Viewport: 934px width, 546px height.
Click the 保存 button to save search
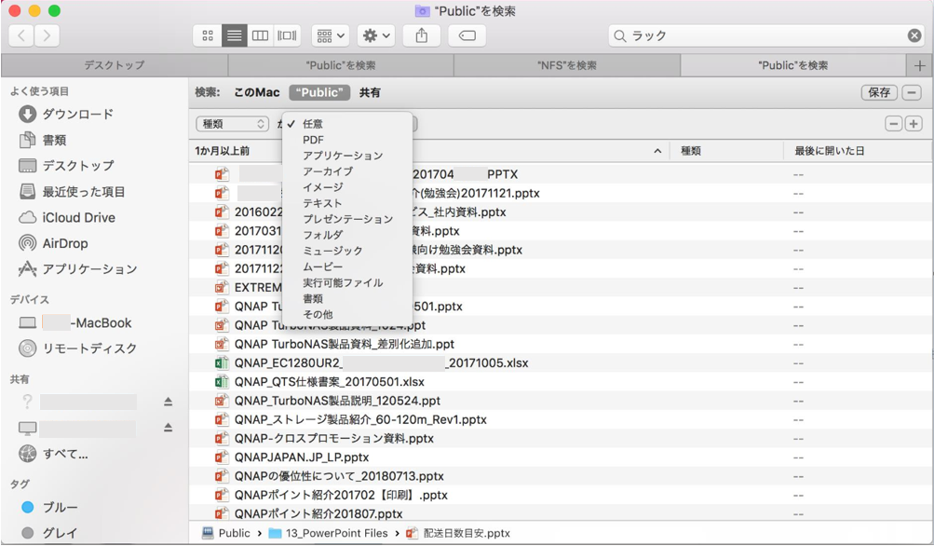click(x=878, y=93)
